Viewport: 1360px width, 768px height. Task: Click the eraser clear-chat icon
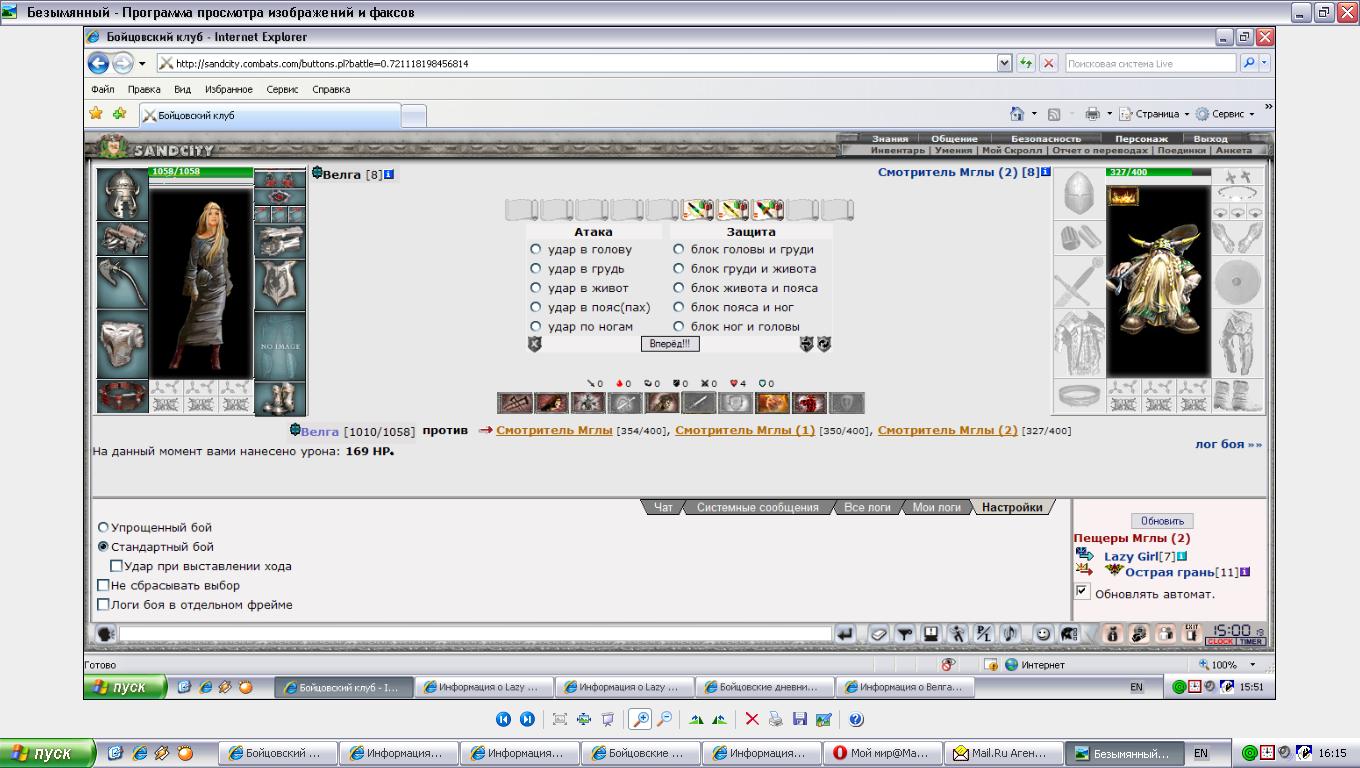[878, 634]
